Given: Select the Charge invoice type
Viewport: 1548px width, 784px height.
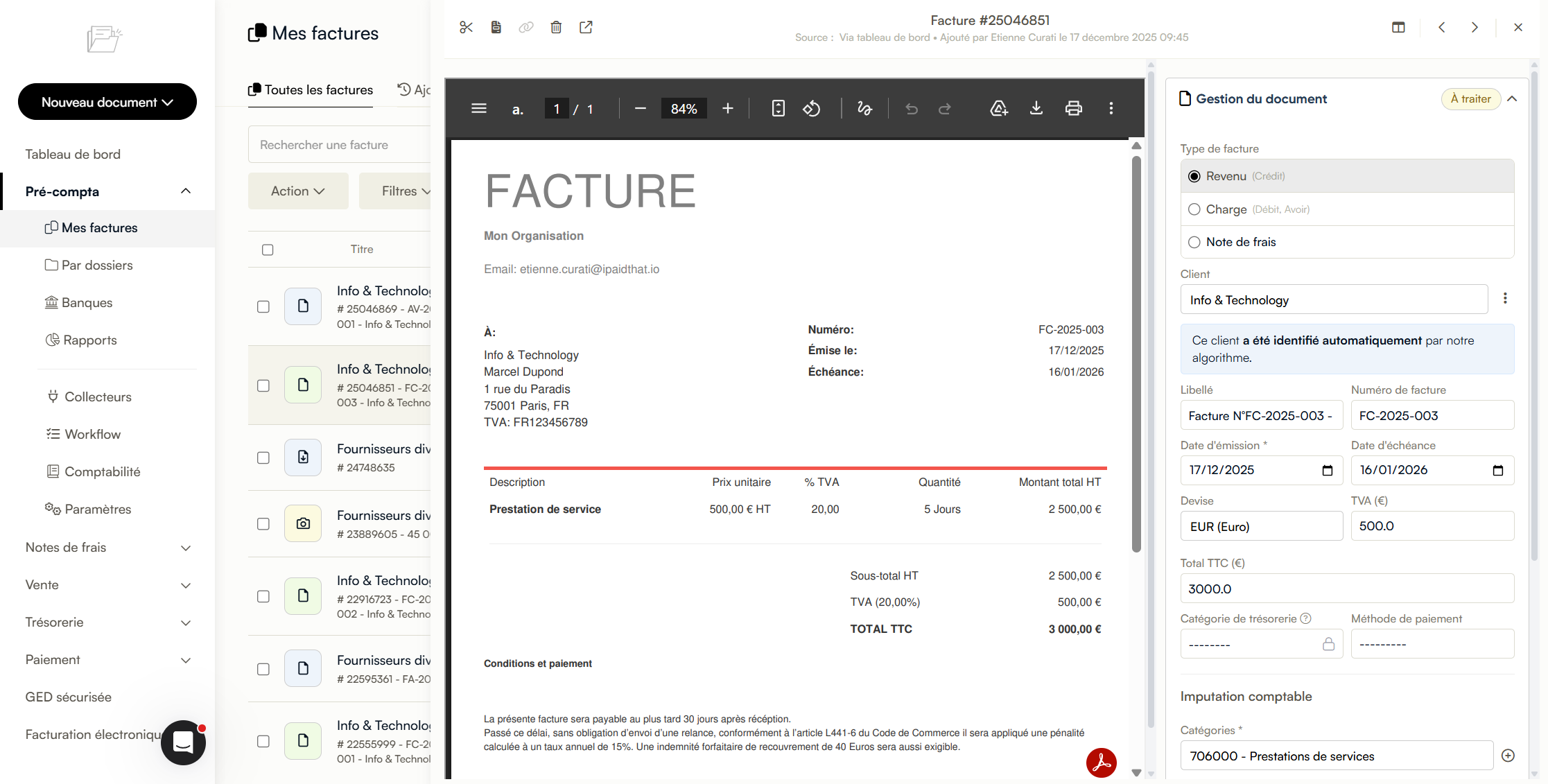Looking at the screenshot, I should (1194, 209).
